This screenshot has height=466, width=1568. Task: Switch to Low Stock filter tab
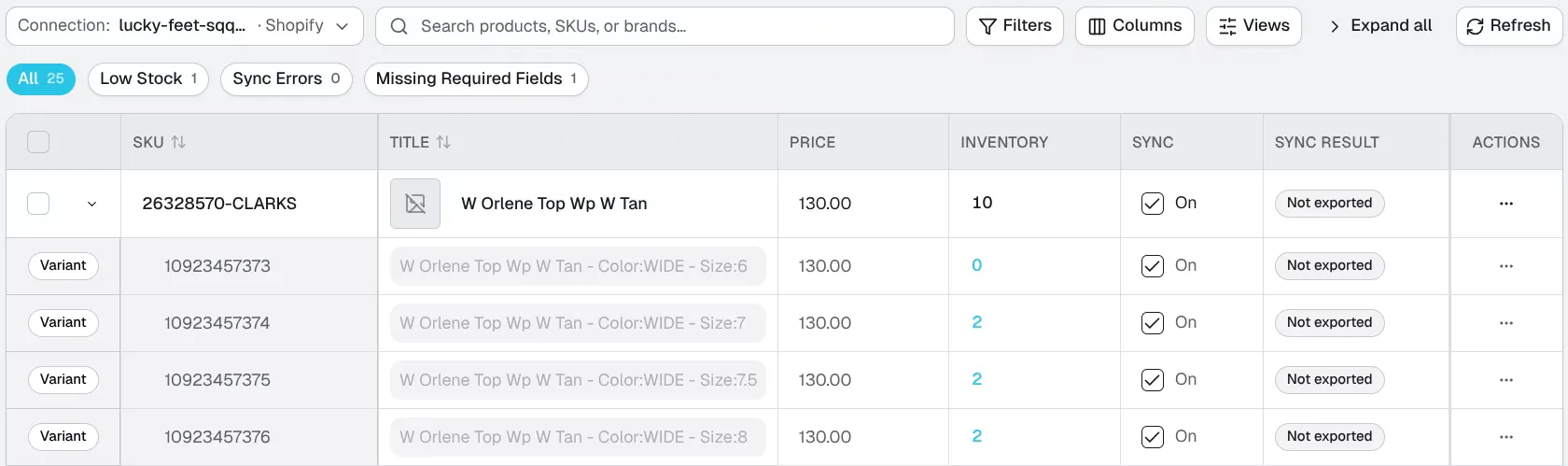coord(148,79)
